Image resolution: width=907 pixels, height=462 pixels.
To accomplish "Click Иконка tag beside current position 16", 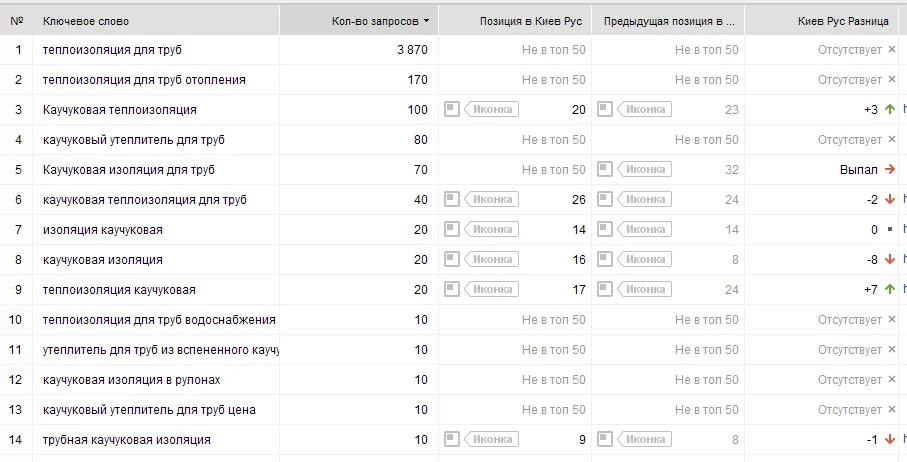I will [x=492, y=260].
